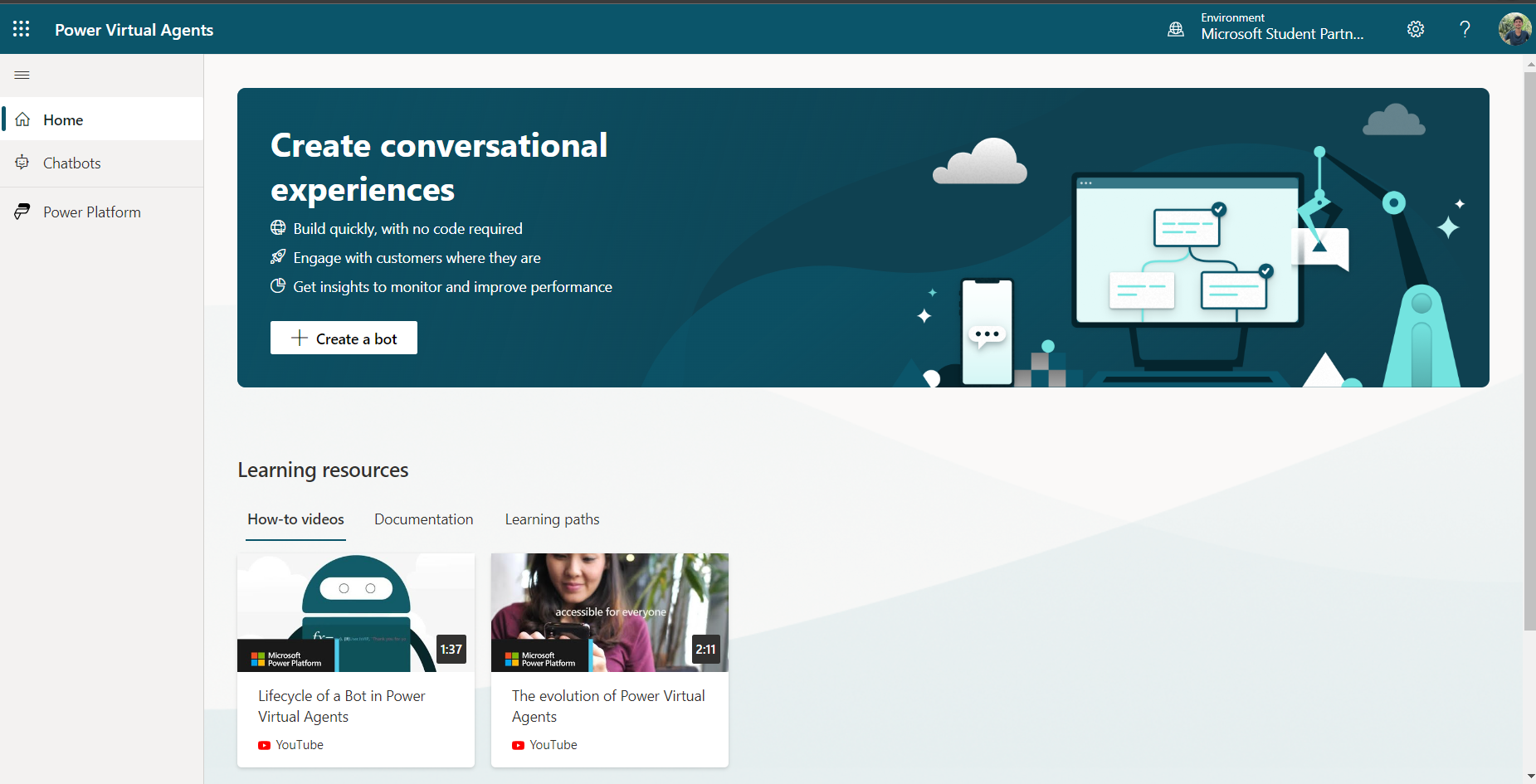Click the environment globe icon
The image size is (1536, 784).
tap(1176, 29)
